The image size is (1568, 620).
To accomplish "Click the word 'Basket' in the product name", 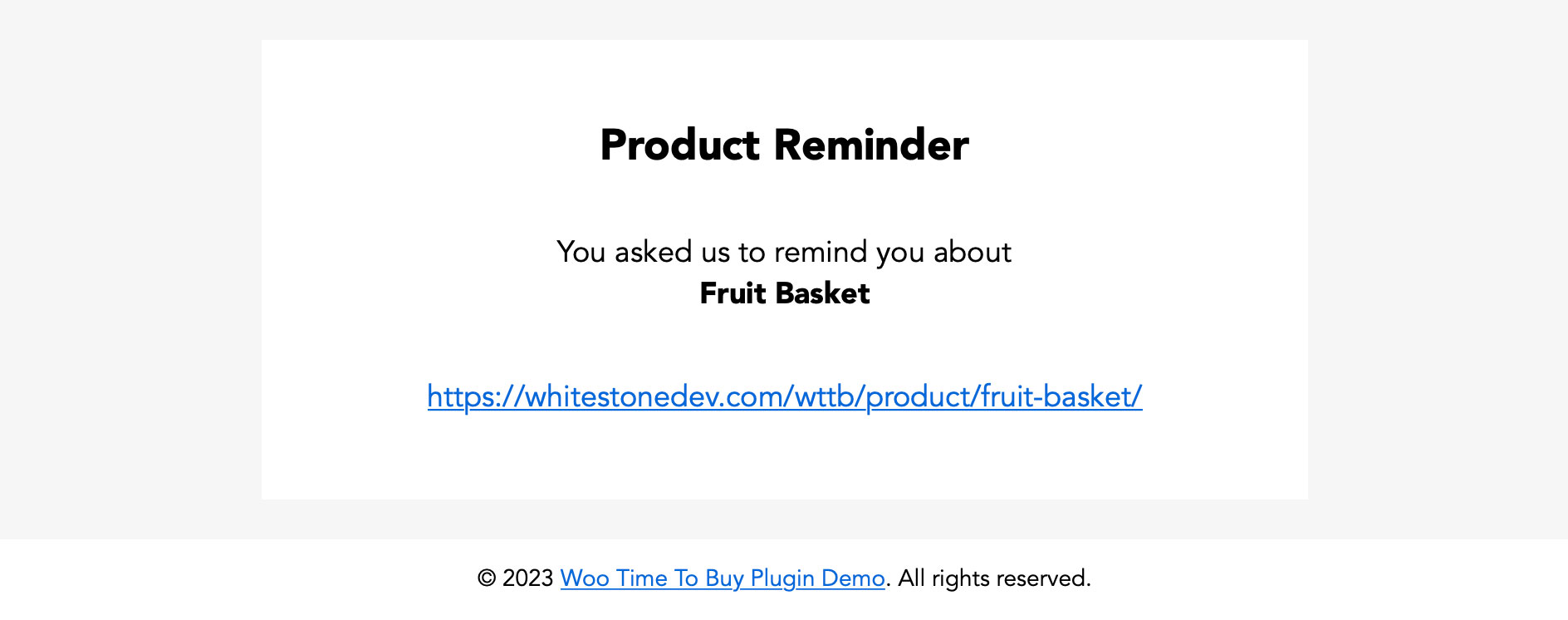I will 823,293.
